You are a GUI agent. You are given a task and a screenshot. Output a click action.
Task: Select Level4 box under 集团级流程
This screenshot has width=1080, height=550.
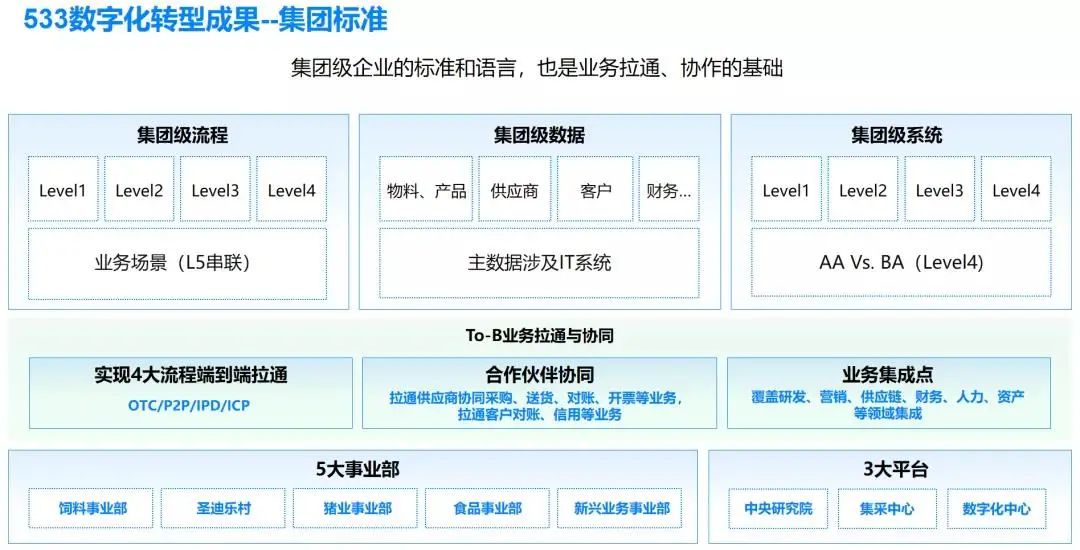click(291, 189)
